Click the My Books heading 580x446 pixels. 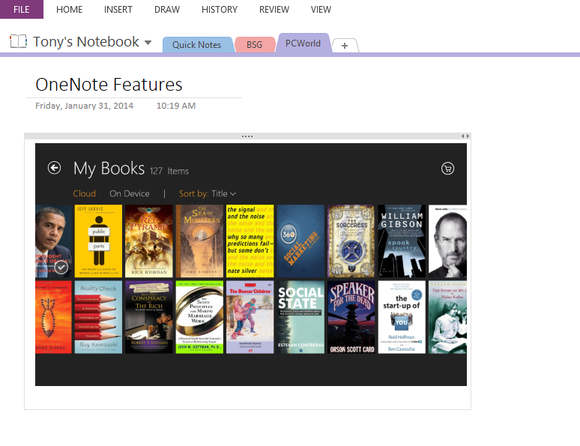109,169
